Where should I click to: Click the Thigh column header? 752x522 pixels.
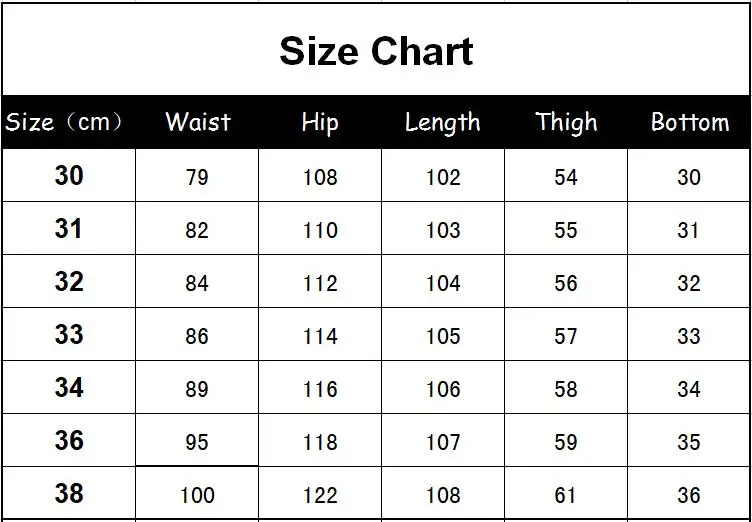[x=566, y=123]
